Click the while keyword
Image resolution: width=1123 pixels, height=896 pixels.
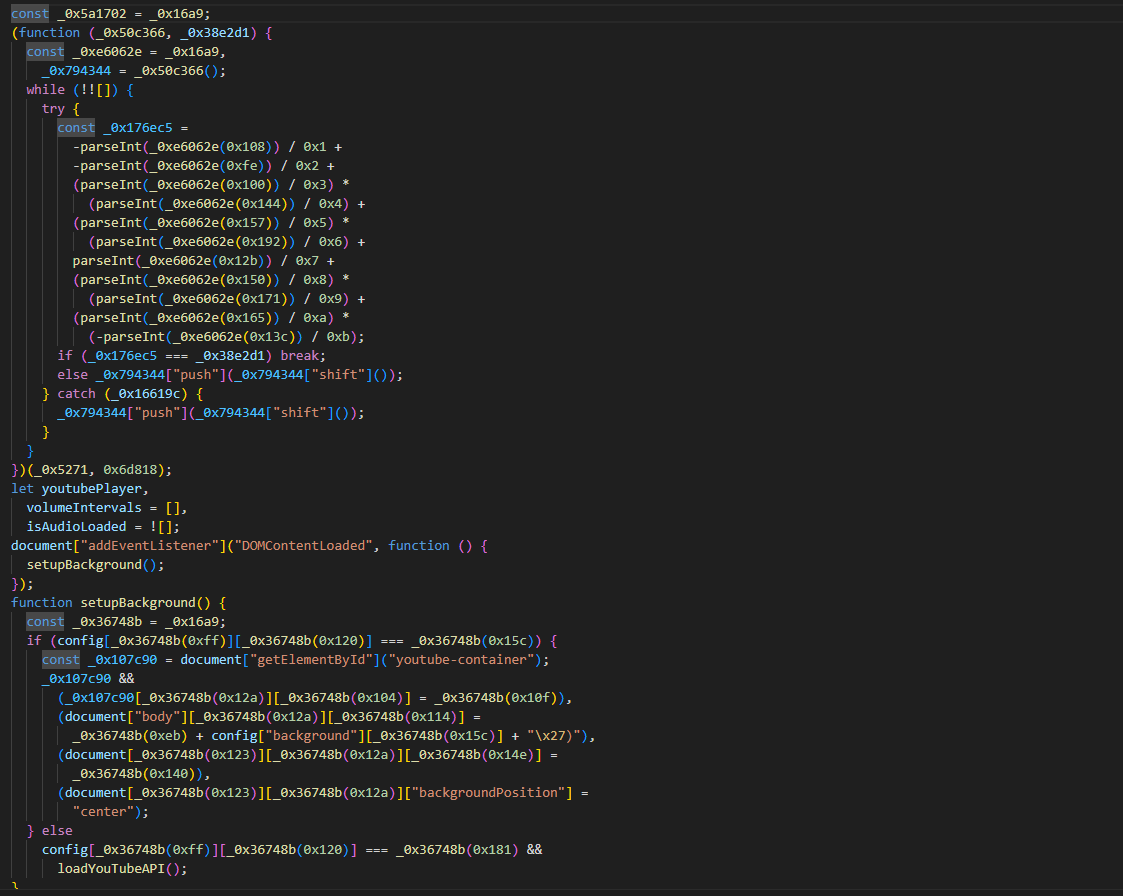coord(45,90)
